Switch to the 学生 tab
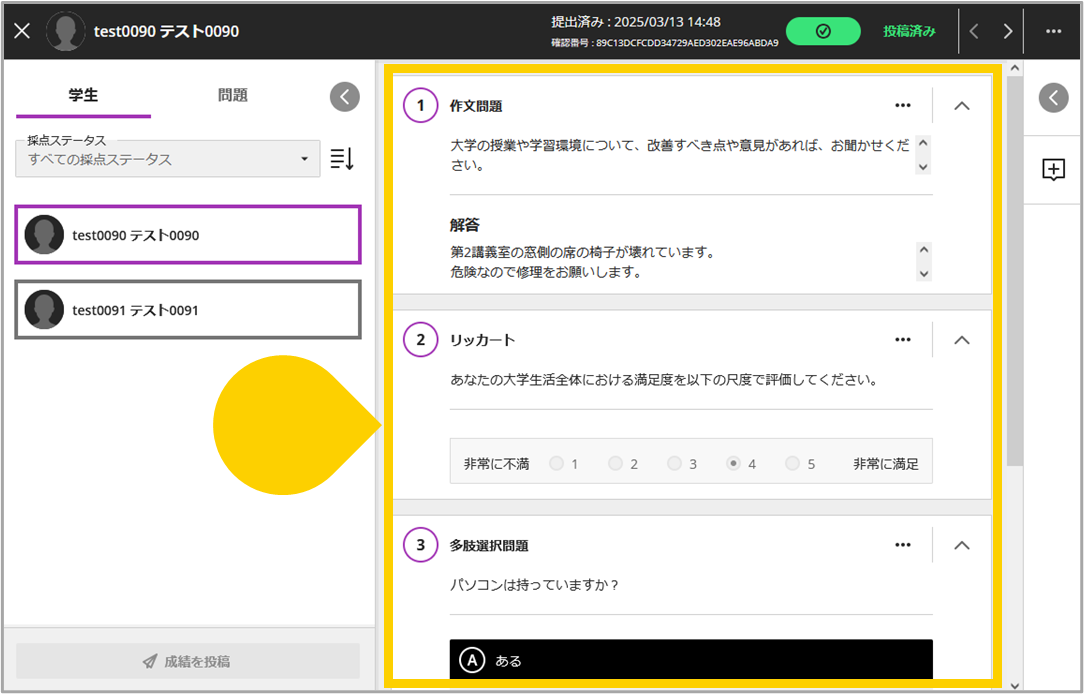This screenshot has width=1084, height=694. click(x=83, y=95)
